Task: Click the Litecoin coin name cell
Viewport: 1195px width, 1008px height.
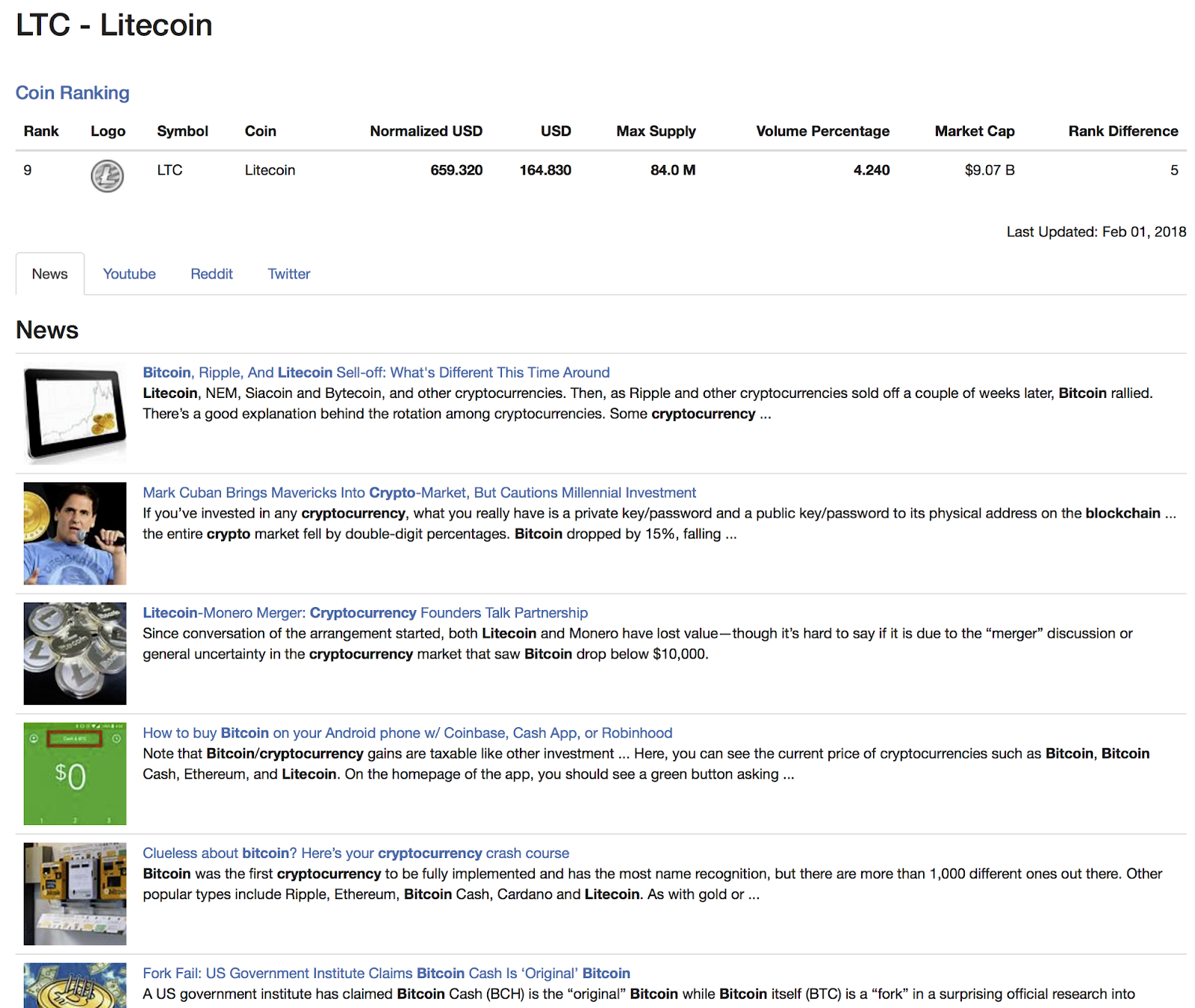Action: pyautogui.click(x=270, y=170)
